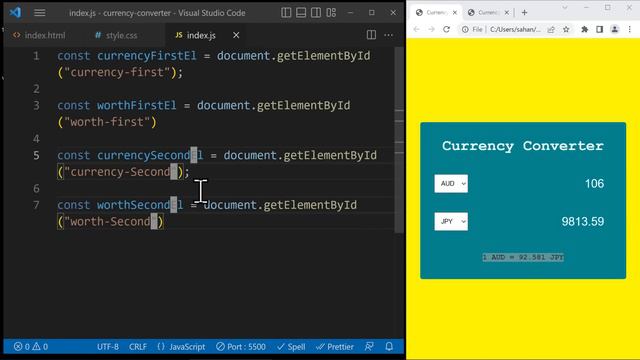Split the editor right
This screenshot has height=360, width=640.
(x=371, y=35)
